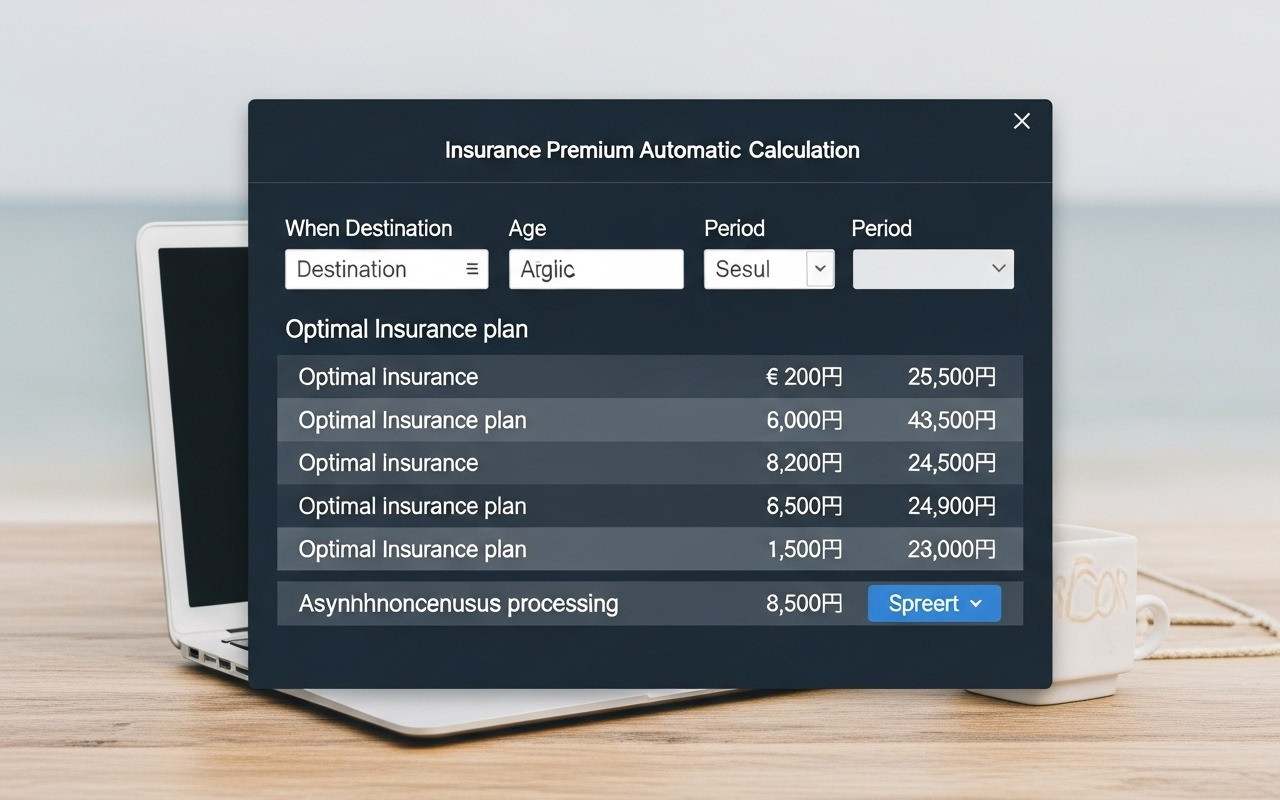
Task: Select the Optimal Insurance row priced 8,200円
Action: [388, 463]
